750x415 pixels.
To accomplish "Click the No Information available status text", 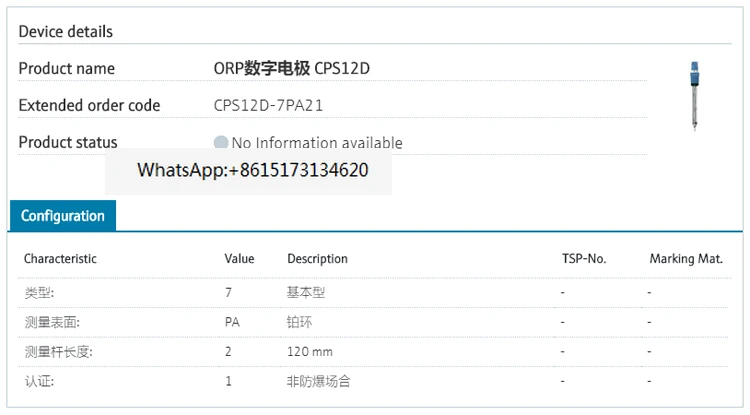I will point(317,143).
